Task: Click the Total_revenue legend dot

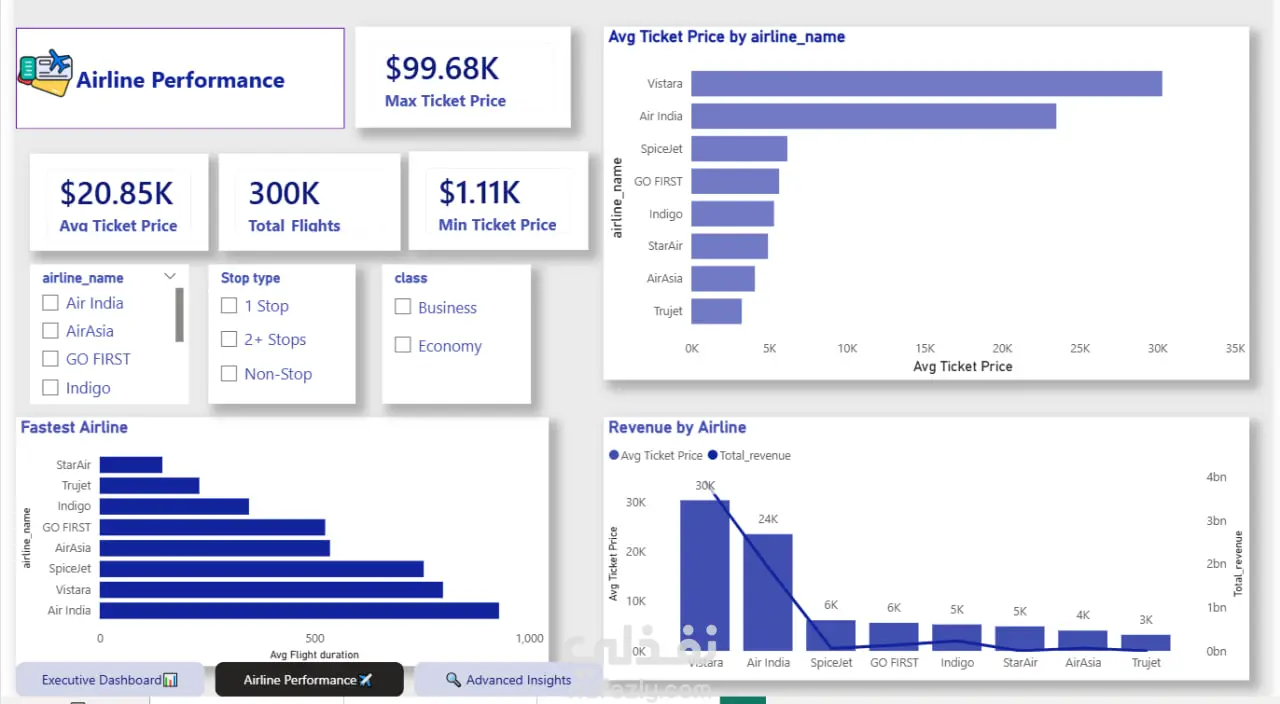Action: pos(712,456)
